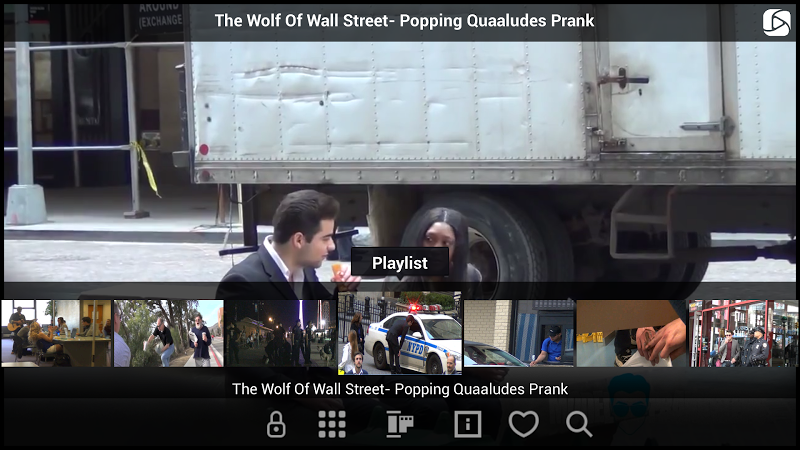Select the highlighted NYPD police car thumbnail

[x=400, y=333]
